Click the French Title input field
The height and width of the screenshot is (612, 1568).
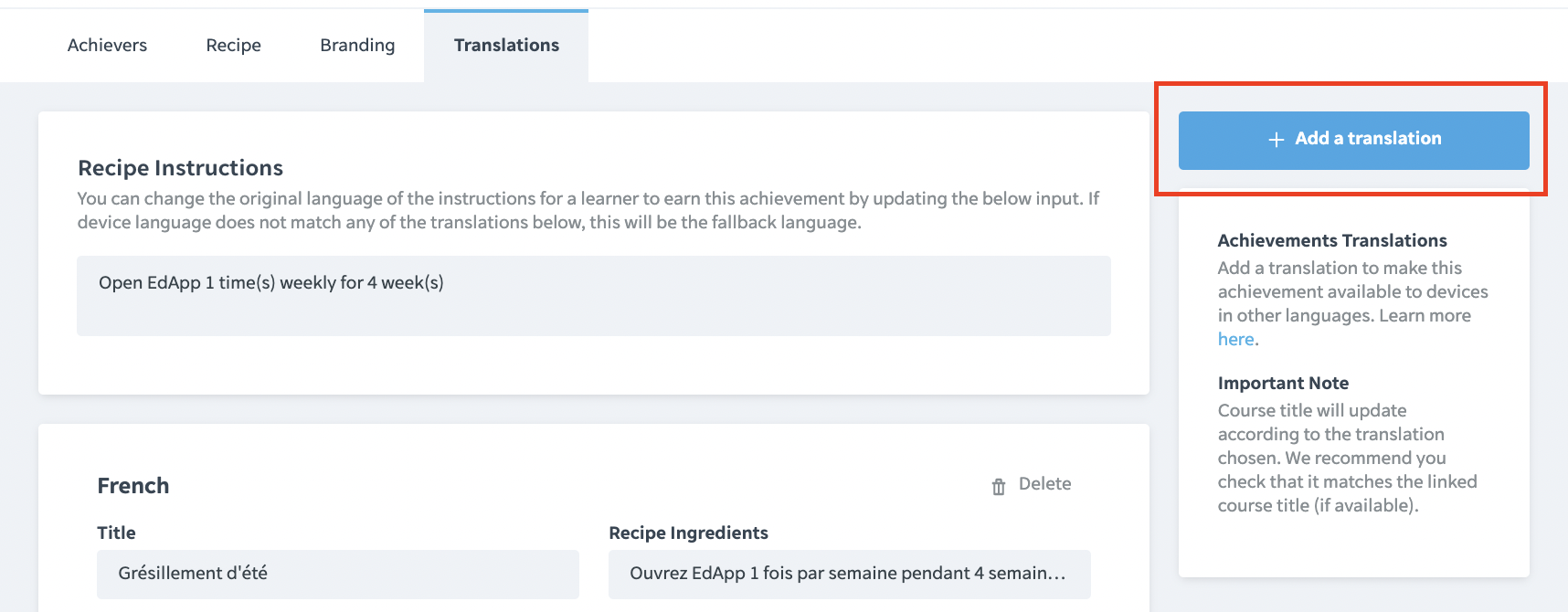click(x=337, y=574)
